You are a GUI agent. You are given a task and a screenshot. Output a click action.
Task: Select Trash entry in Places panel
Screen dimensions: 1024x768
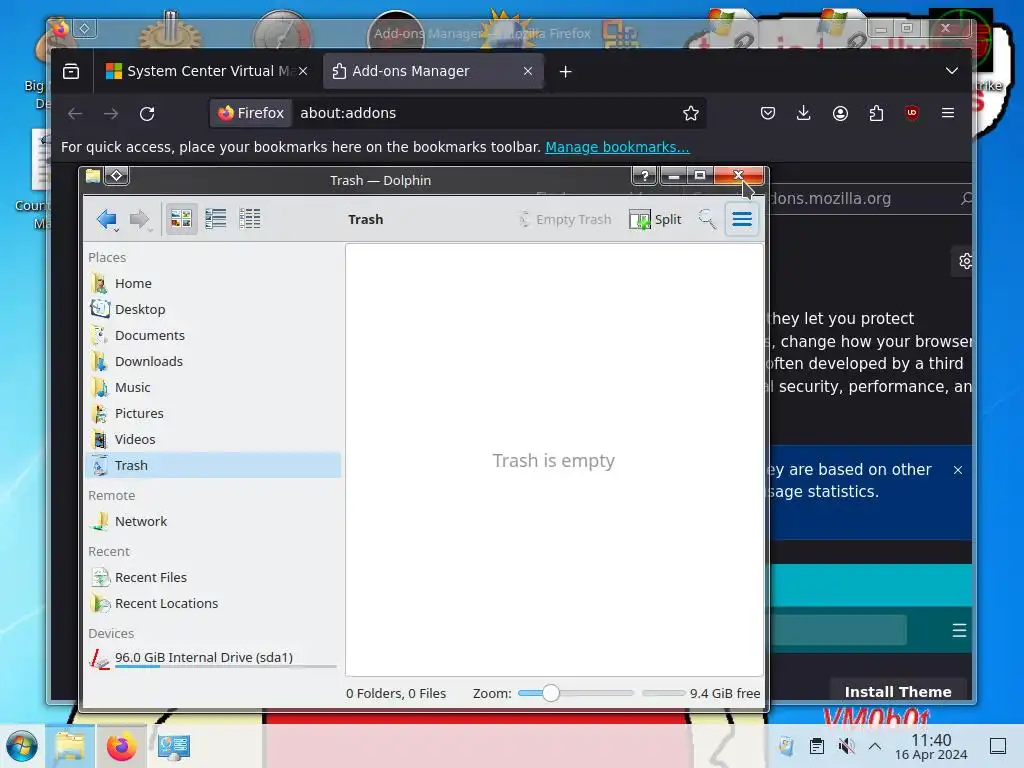pos(213,466)
